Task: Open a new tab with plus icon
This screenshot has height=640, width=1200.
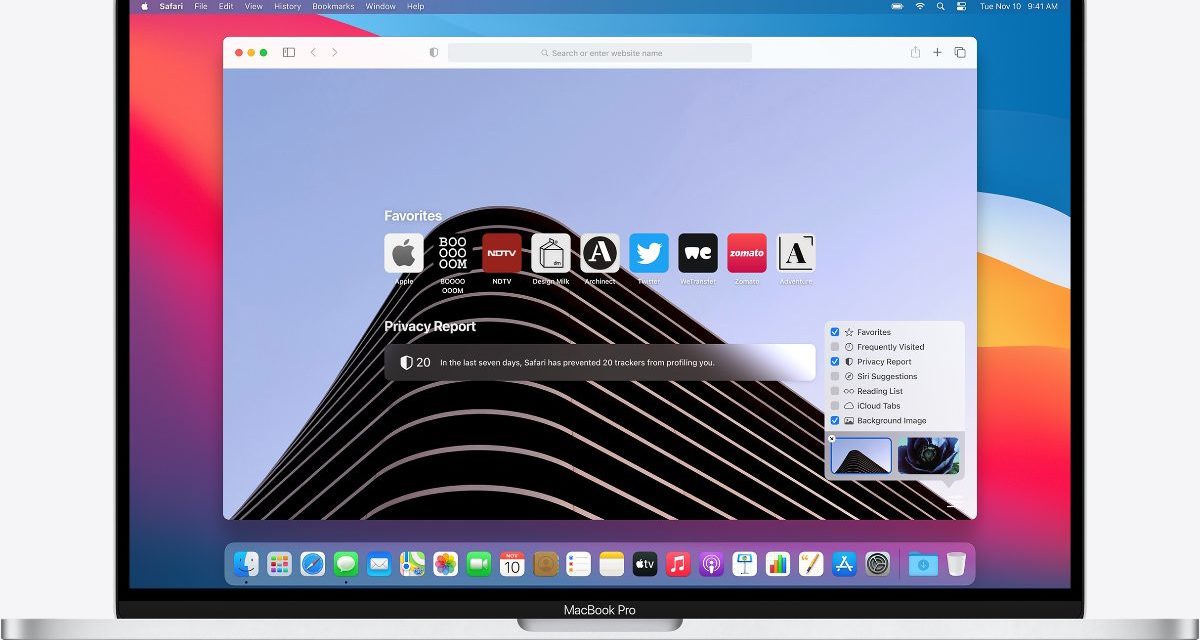Action: [937, 53]
